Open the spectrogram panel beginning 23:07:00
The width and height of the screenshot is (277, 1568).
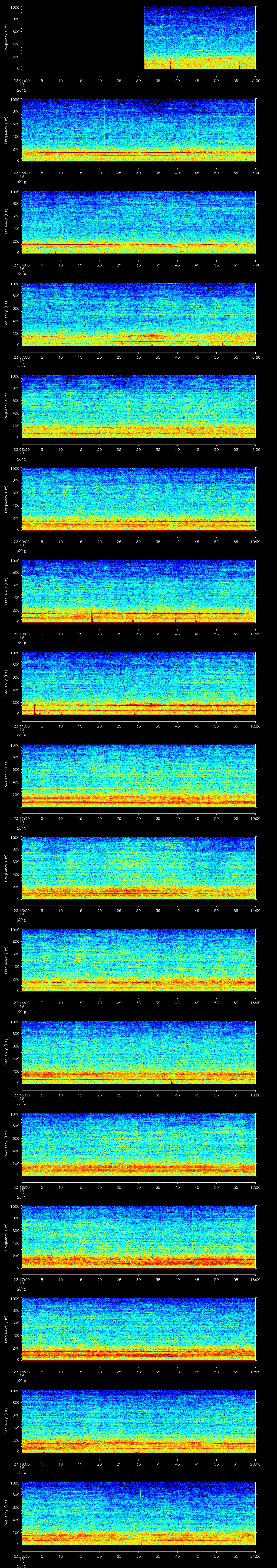pyautogui.click(x=139, y=315)
